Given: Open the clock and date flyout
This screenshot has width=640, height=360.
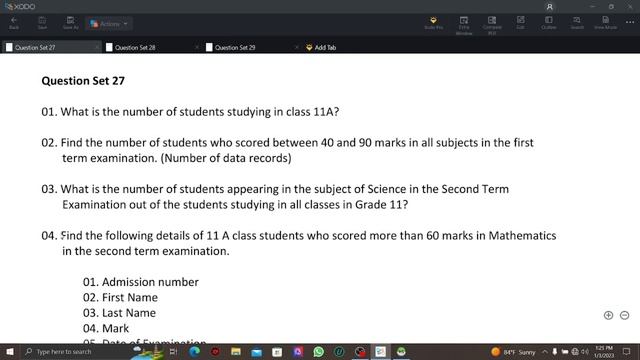Looking at the screenshot, I should click(604, 351).
